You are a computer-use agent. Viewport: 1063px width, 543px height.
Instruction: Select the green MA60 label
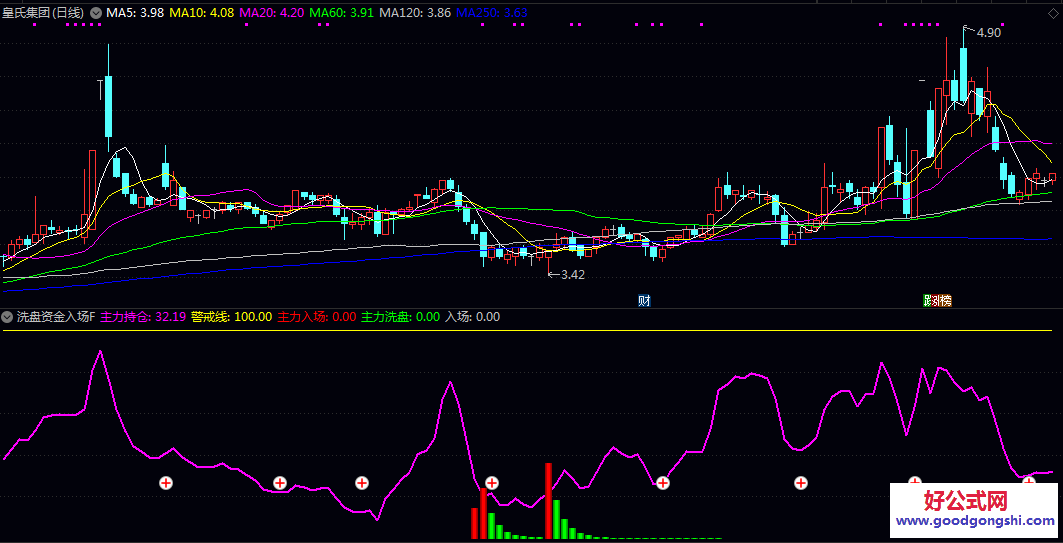[x=342, y=13]
